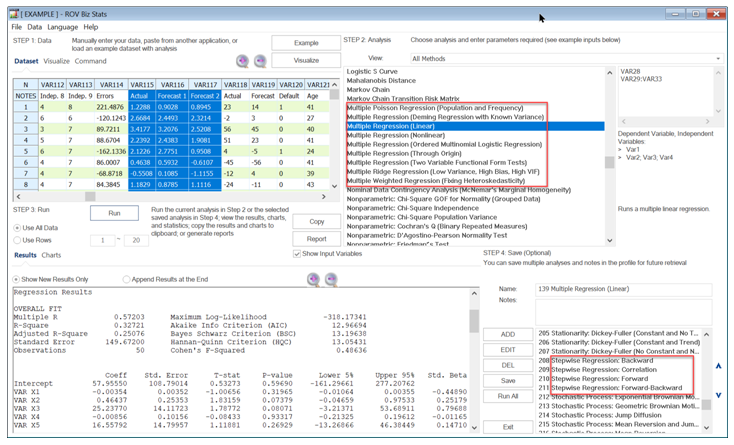This screenshot has width=734, height=445.
Task: Open the View All Methods dropdown
Action: (566, 58)
